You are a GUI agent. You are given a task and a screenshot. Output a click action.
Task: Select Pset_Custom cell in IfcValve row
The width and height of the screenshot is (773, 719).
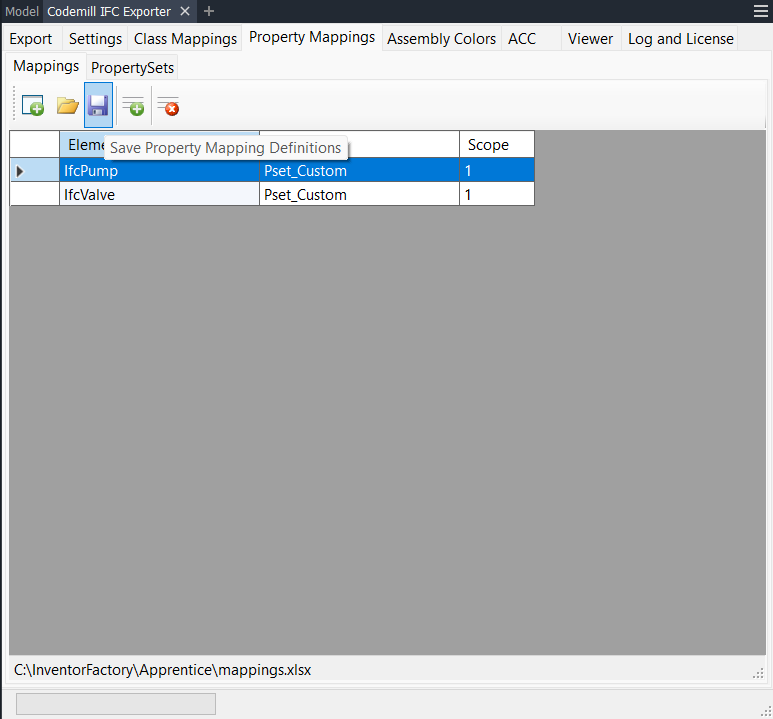[358, 195]
